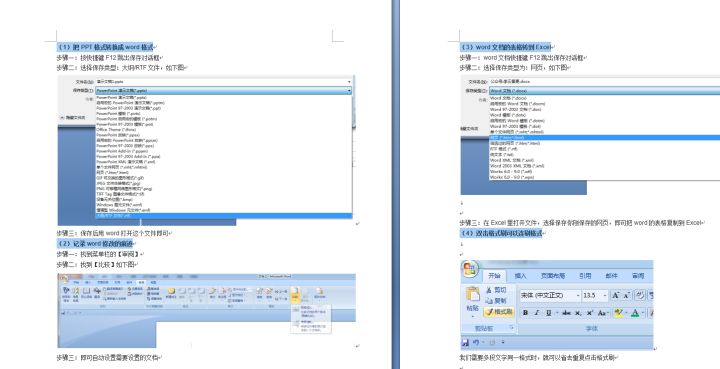Click the Cut (剪切) scissors icon
The height and width of the screenshot is (369, 720).
(489, 290)
